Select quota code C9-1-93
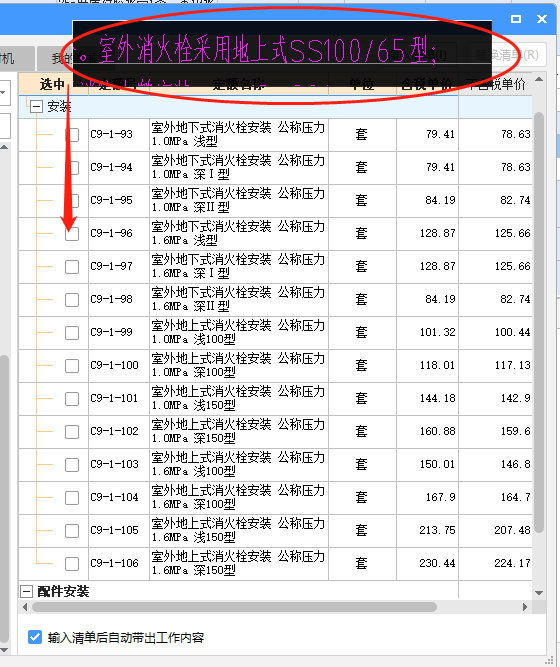The width and height of the screenshot is (560, 667). point(111,134)
